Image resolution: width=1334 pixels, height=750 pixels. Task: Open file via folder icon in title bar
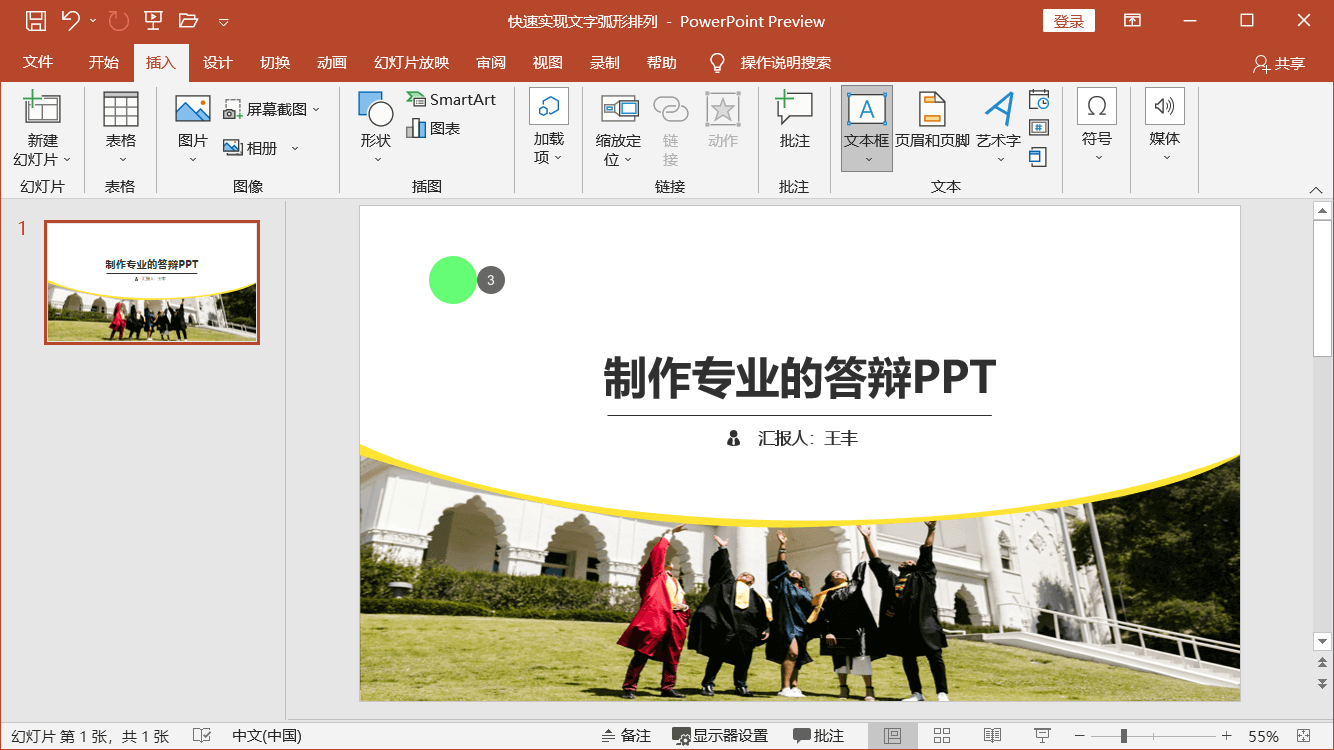click(188, 20)
